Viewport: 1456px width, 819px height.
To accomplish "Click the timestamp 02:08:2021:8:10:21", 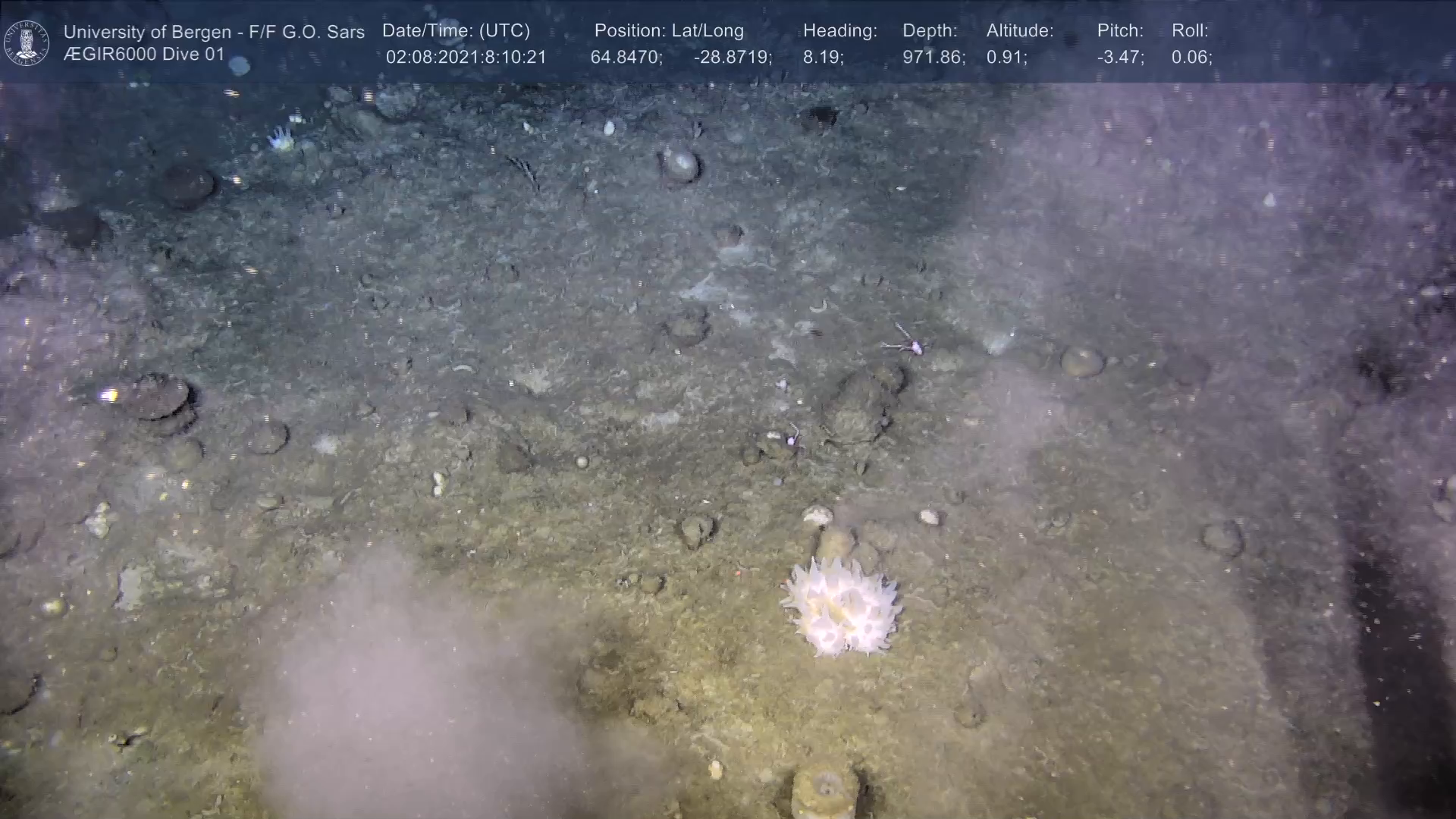I will pos(466,58).
